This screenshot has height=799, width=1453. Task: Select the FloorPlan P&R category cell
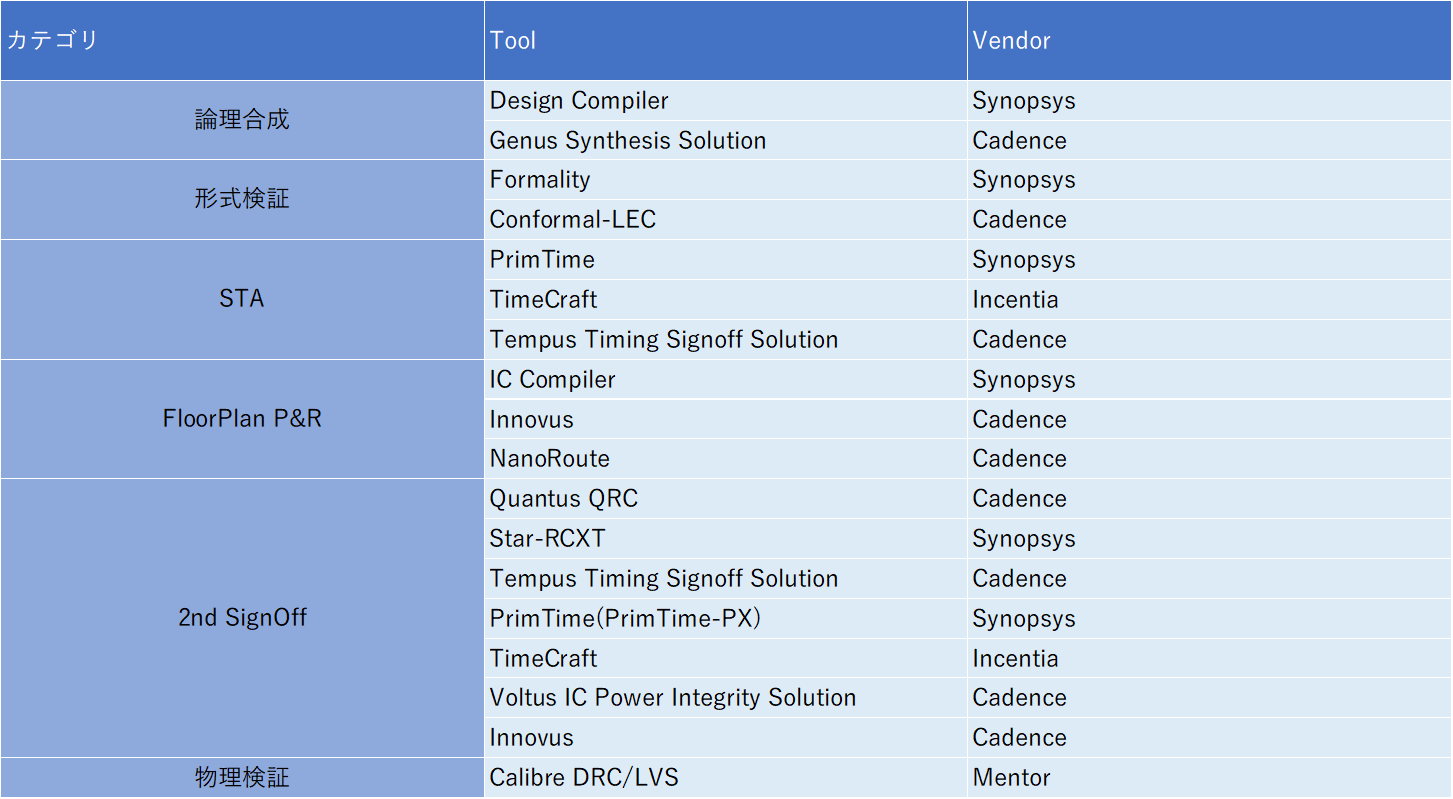[242, 418]
